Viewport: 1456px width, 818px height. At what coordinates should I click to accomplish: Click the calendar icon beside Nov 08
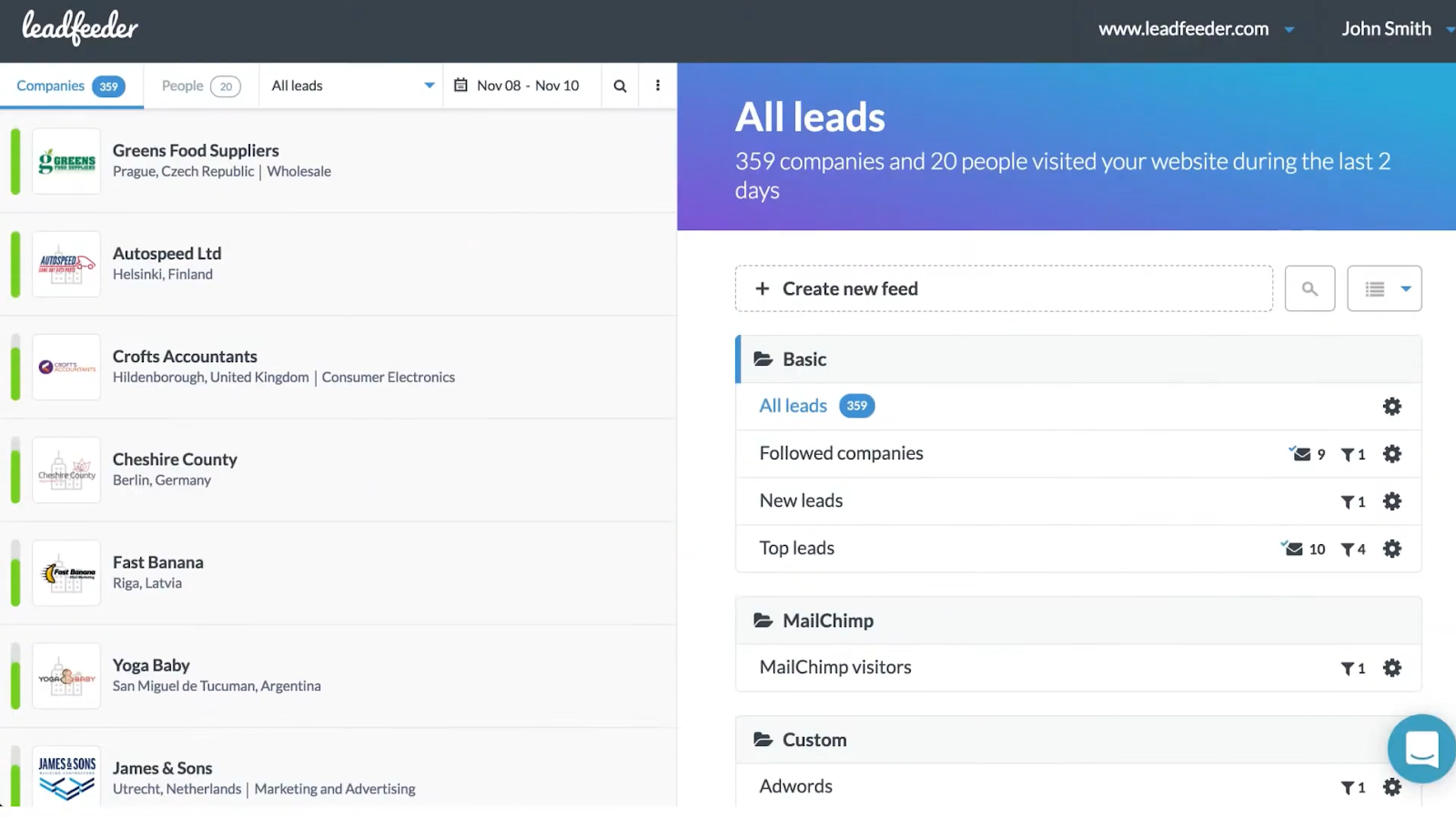coord(460,85)
